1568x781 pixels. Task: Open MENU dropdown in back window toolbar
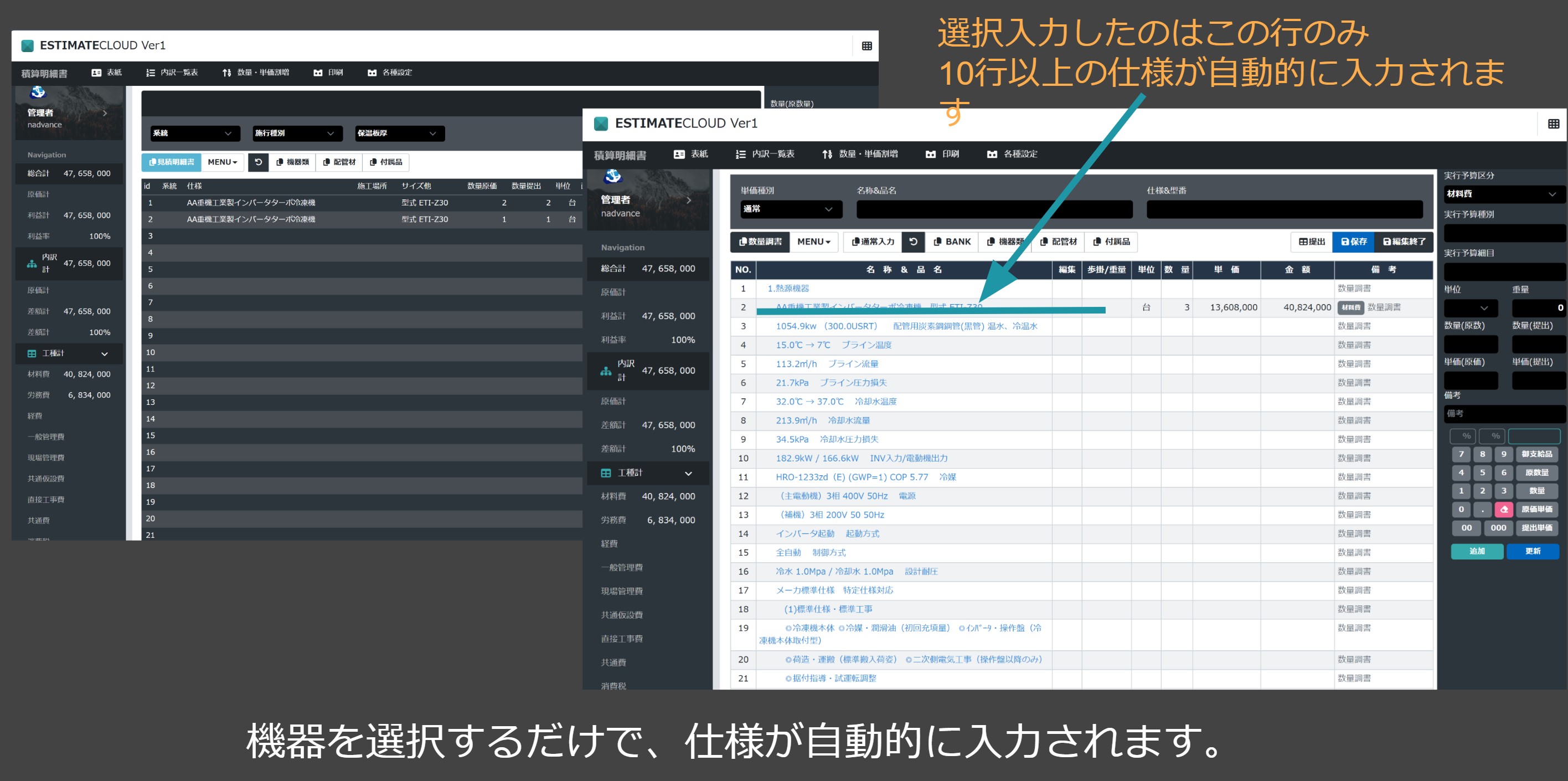222,162
